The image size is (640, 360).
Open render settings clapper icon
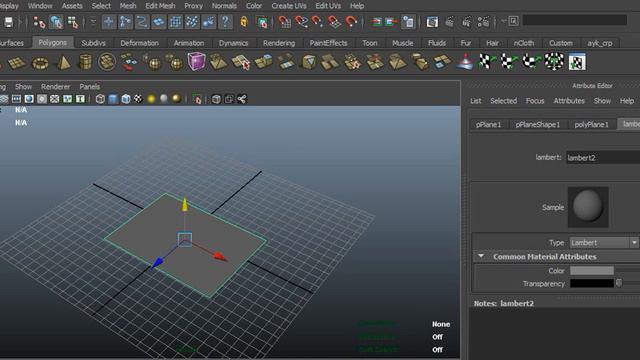point(483,22)
